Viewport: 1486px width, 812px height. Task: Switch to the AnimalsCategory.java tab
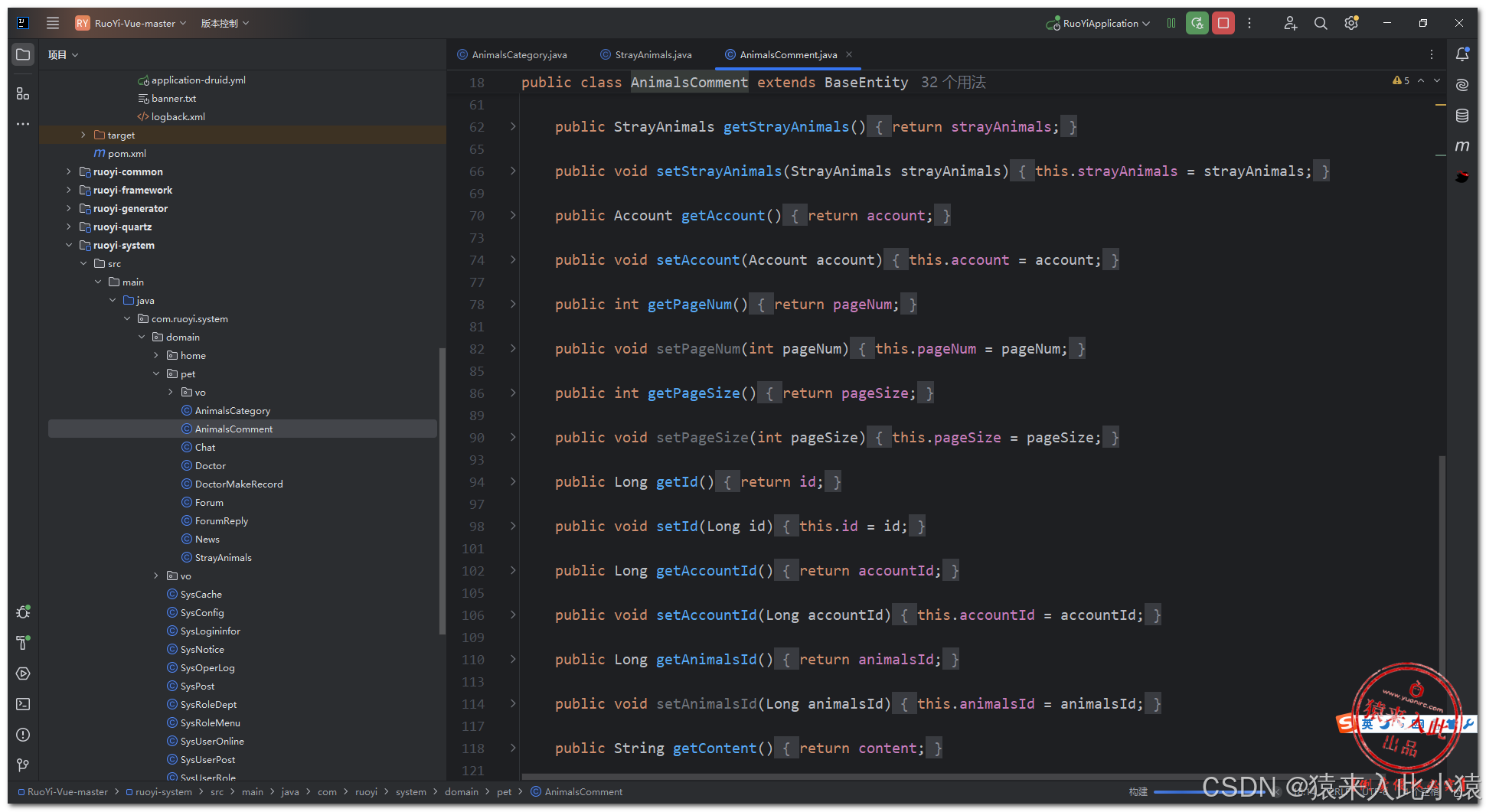point(513,54)
